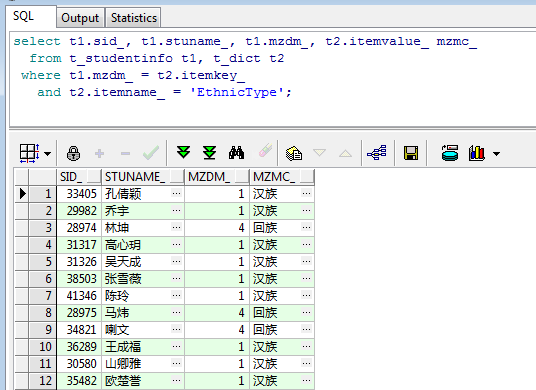Click t_studentinfo in the SQL text
The height and width of the screenshot is (390, 536).
click(x=121, y=58)
